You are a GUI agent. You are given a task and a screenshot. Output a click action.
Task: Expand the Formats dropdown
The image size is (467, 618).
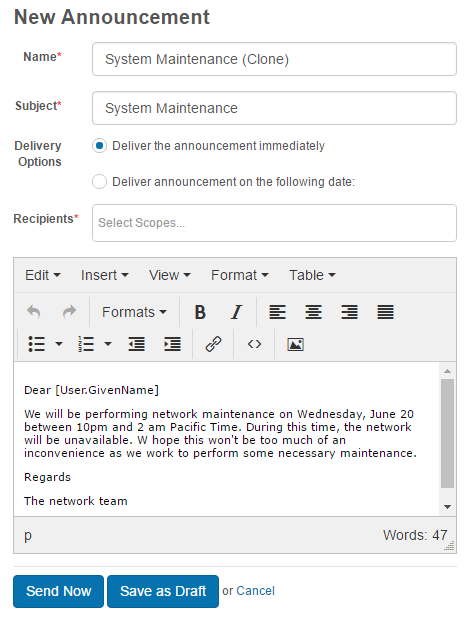pyautogui.click(x=134, y=312)
